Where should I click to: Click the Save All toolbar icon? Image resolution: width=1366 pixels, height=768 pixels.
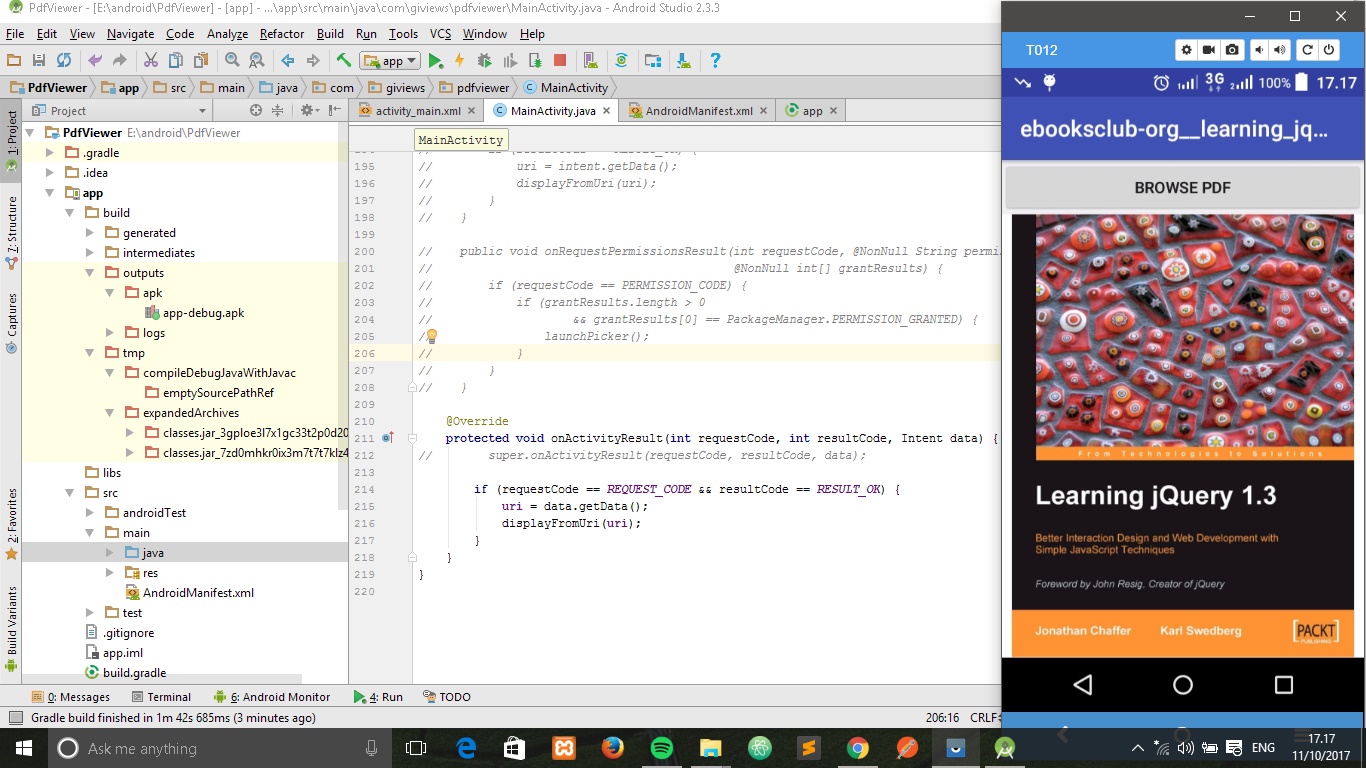39,60
